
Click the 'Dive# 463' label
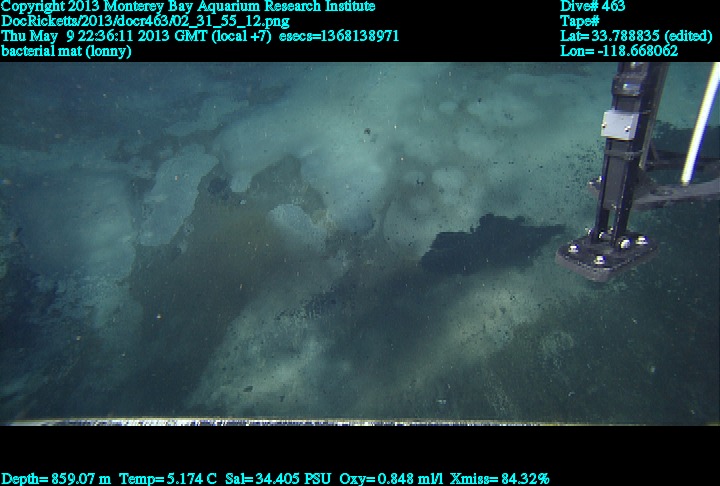(x=592, y=6)
